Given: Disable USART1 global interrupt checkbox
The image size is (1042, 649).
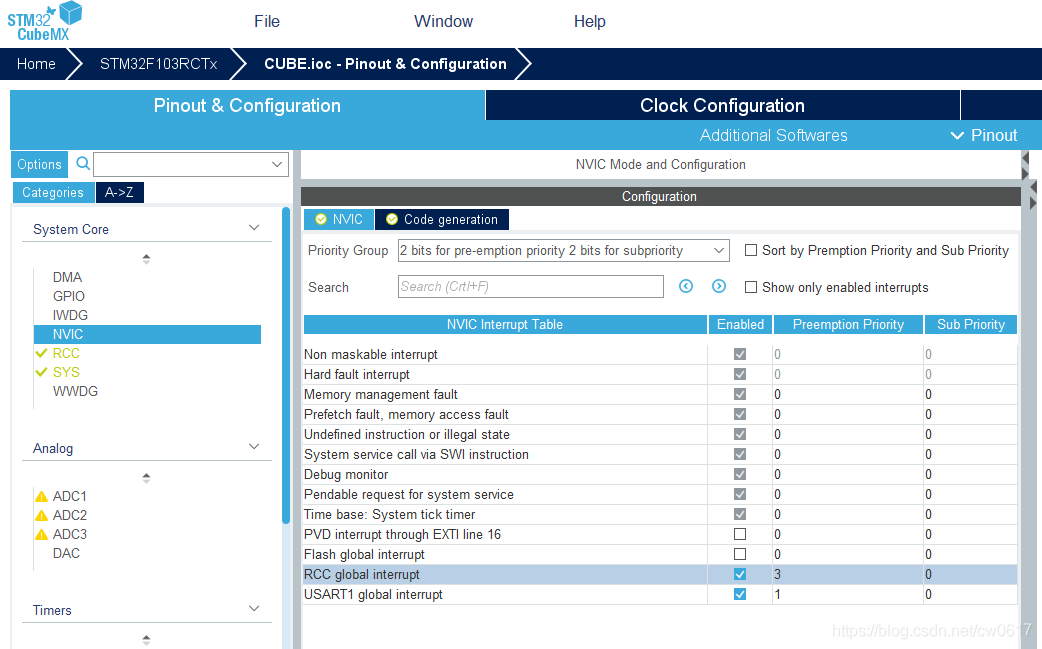Looking at the screenshot, I should (x=740, y=594).
